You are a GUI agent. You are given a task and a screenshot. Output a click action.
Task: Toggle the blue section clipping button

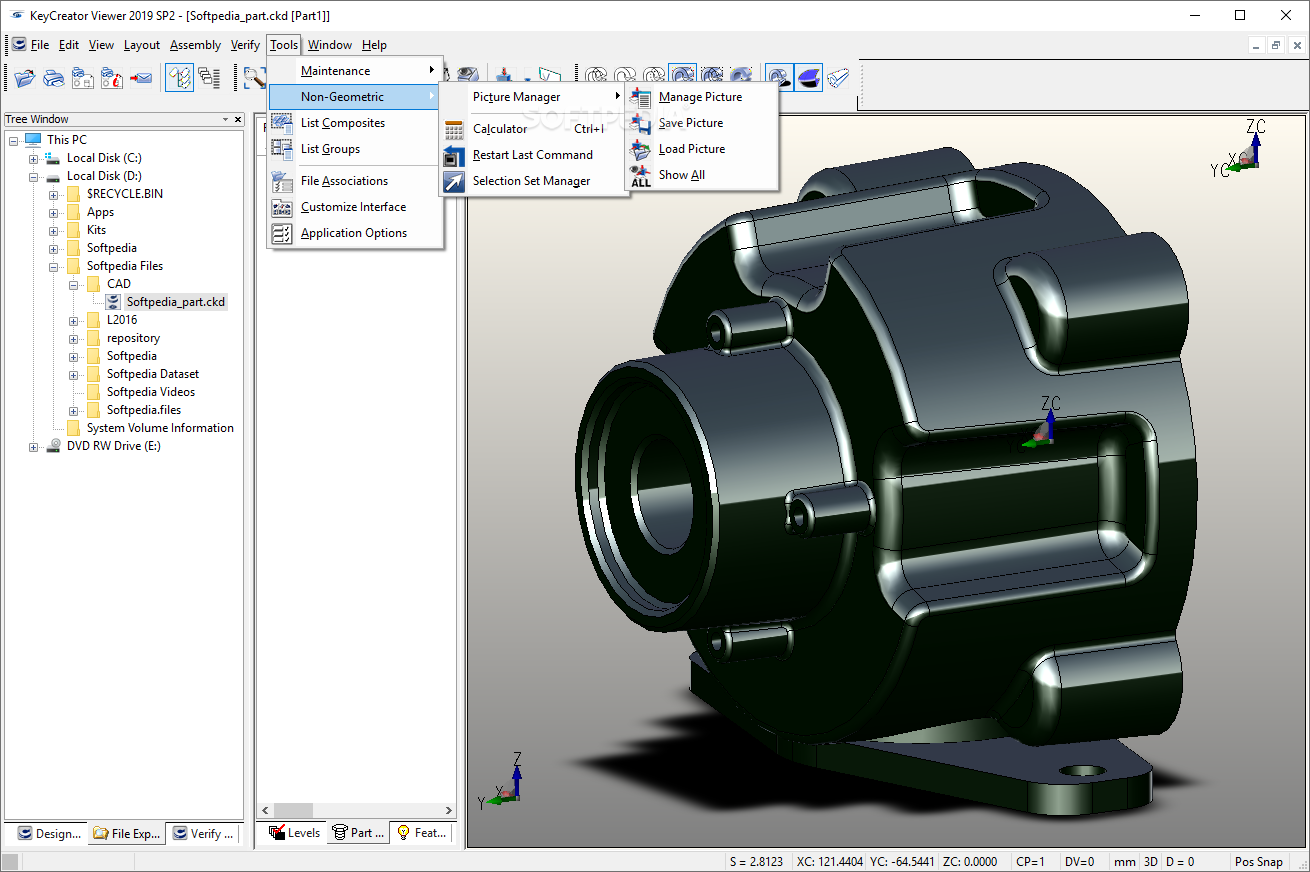point(808,77)
